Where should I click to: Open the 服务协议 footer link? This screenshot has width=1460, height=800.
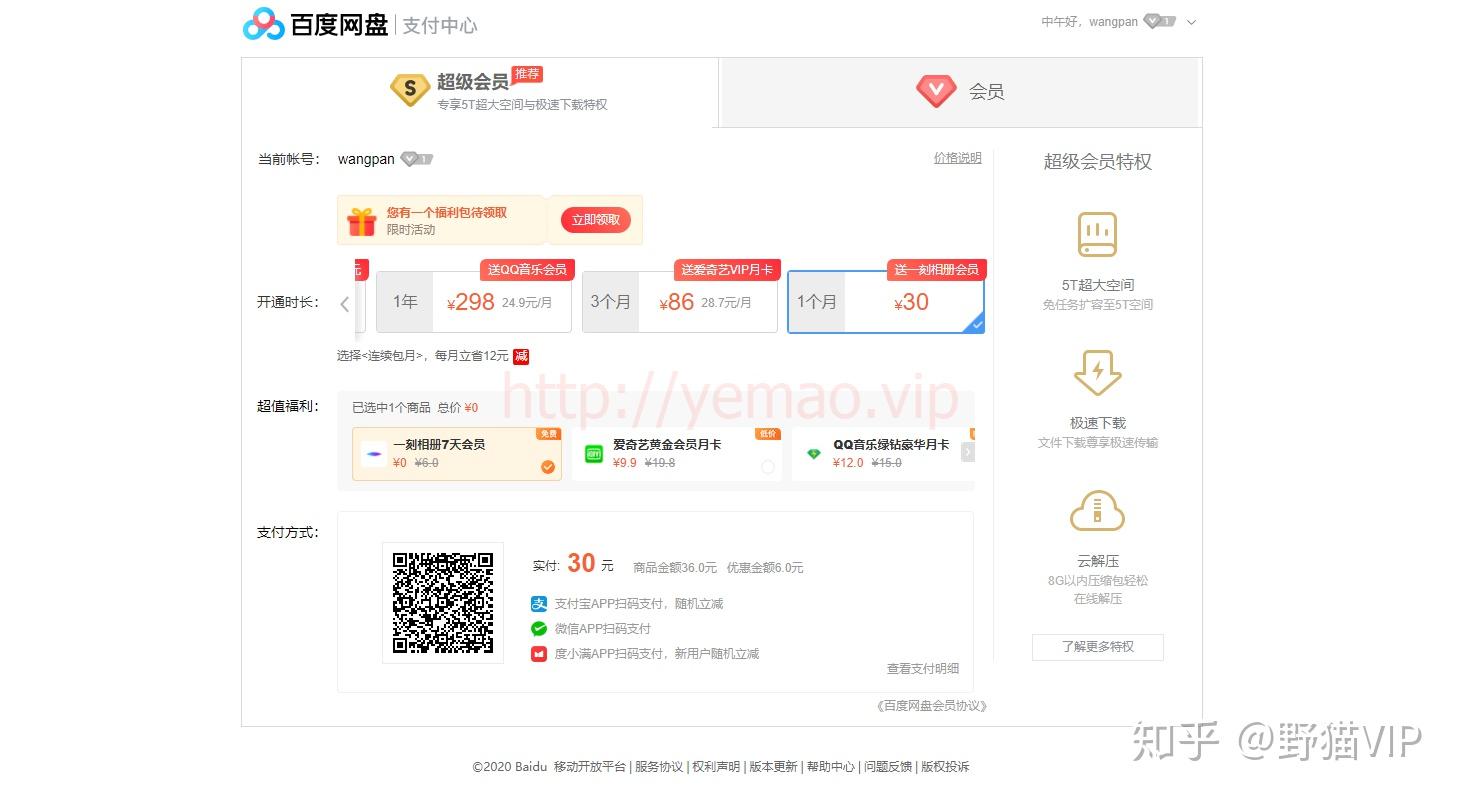point(659,767)
